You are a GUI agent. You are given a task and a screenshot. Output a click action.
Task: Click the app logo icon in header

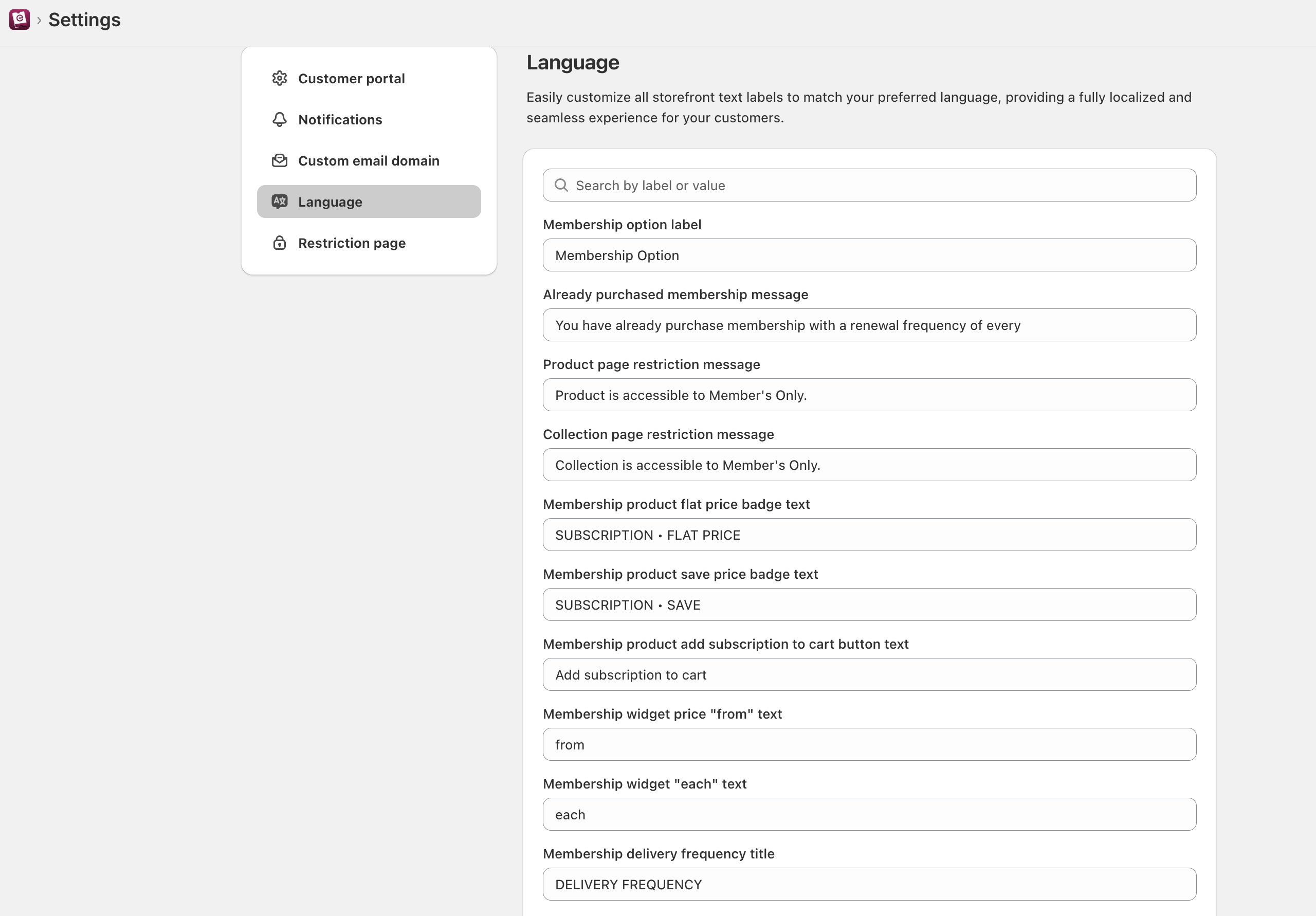click(20, 20)
